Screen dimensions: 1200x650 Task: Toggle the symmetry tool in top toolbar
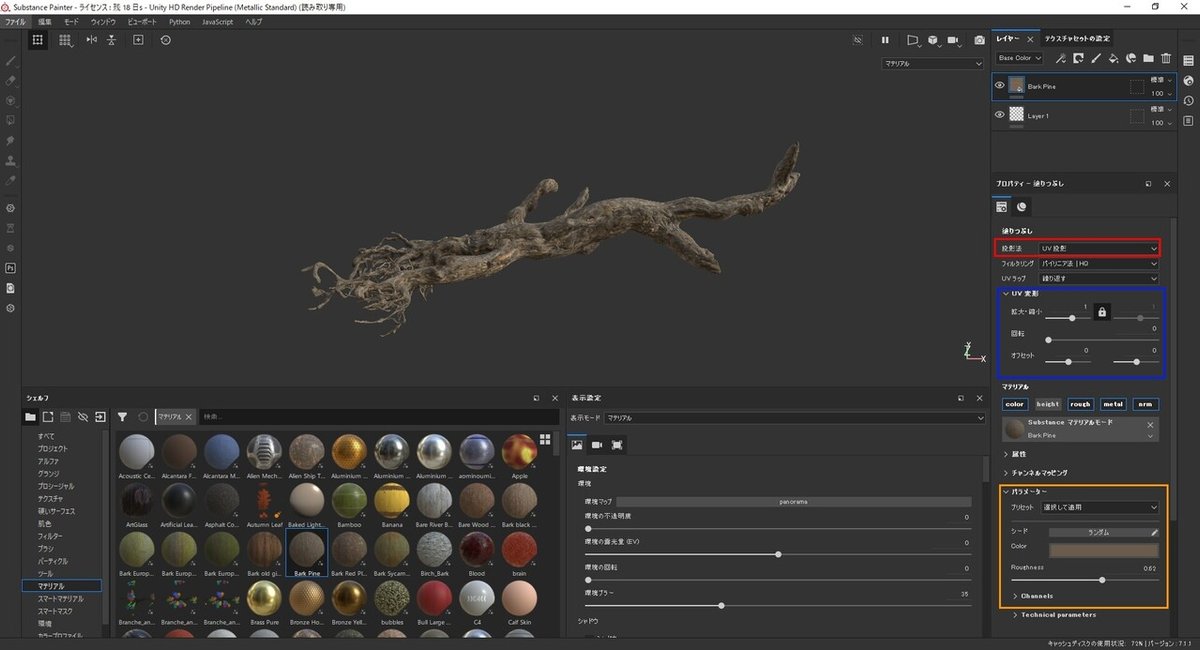click(x=91, y=40)
